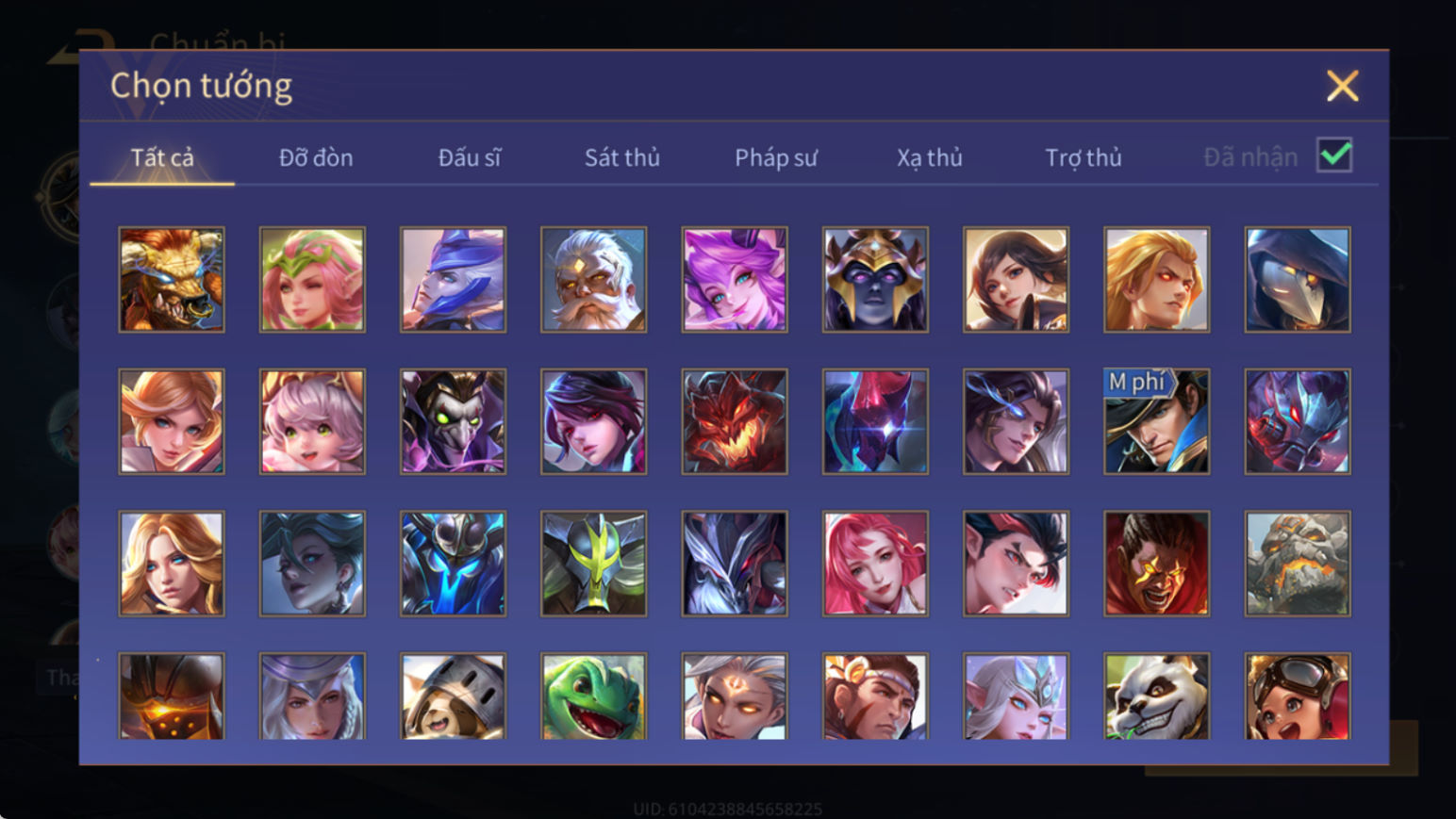
Task: Go to the Tất cả tab
Action: point(162,157)
